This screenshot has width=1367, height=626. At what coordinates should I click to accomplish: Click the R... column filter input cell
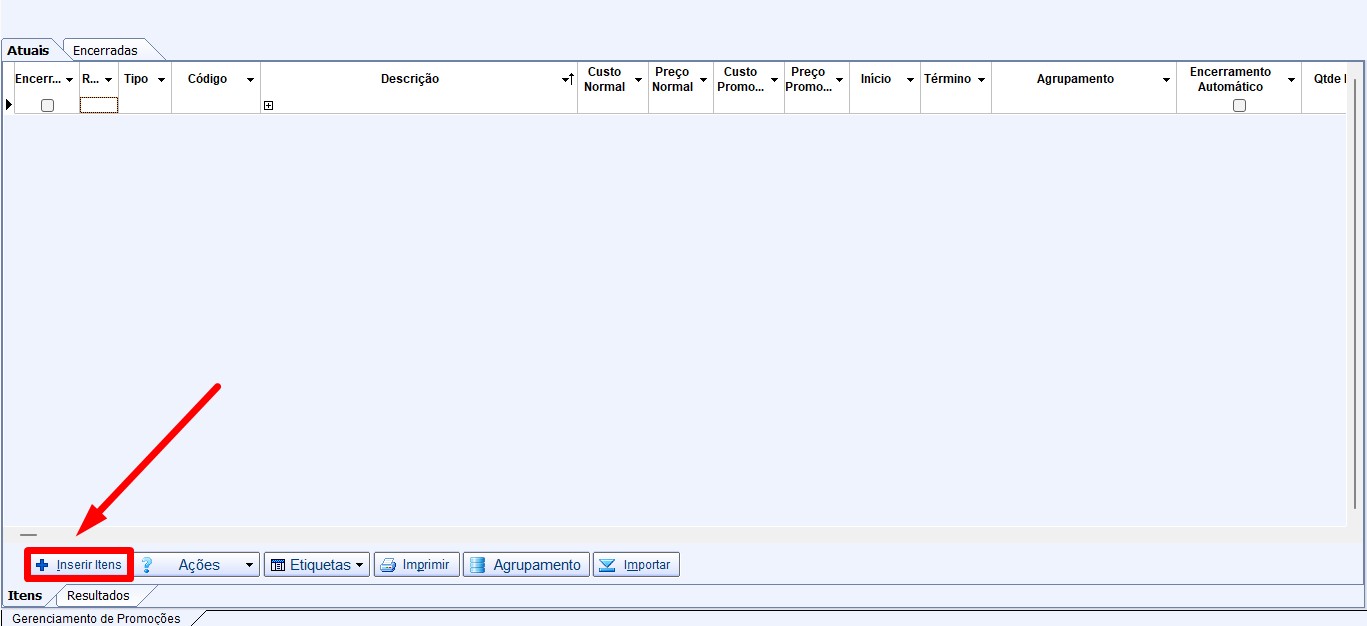coord(99,105)
